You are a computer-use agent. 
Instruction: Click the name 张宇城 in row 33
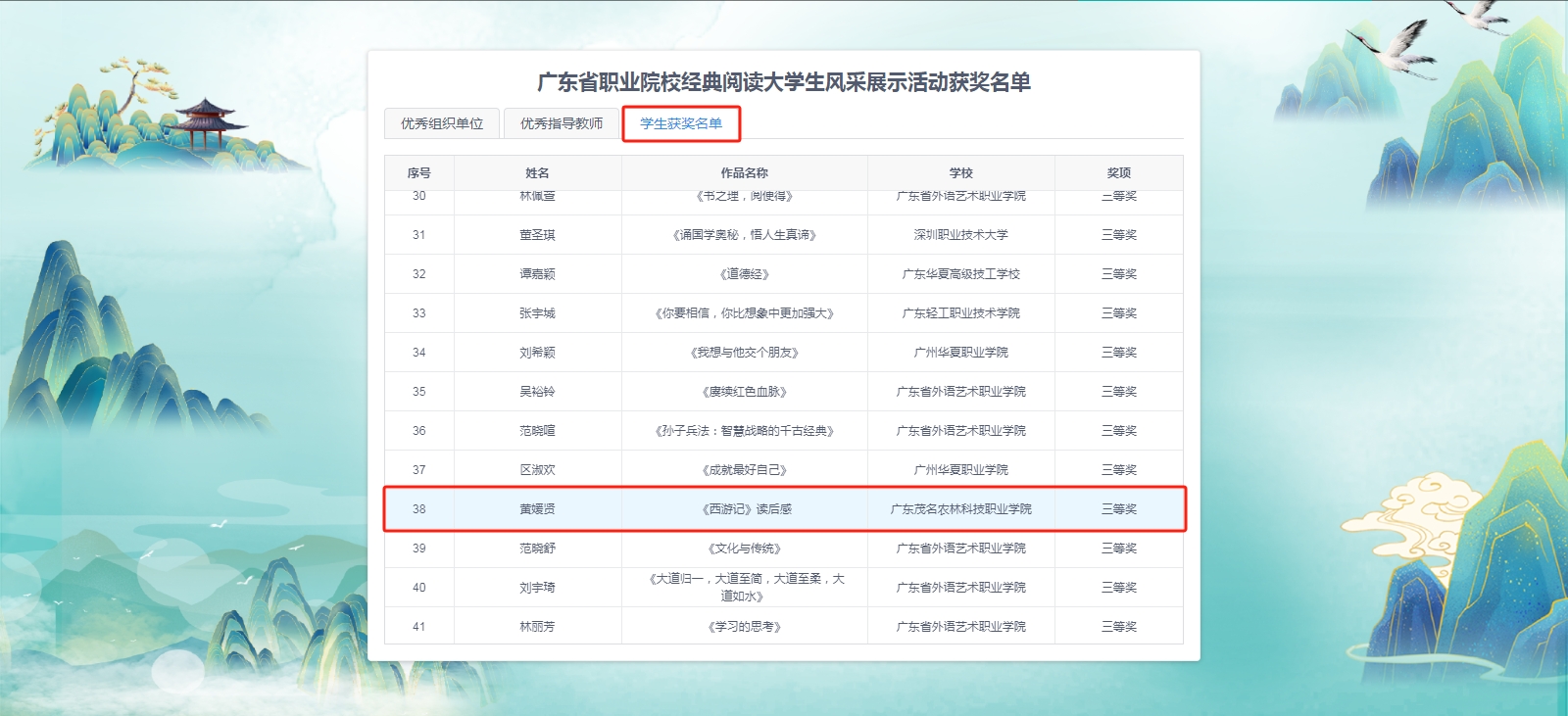tap(538, 313)
